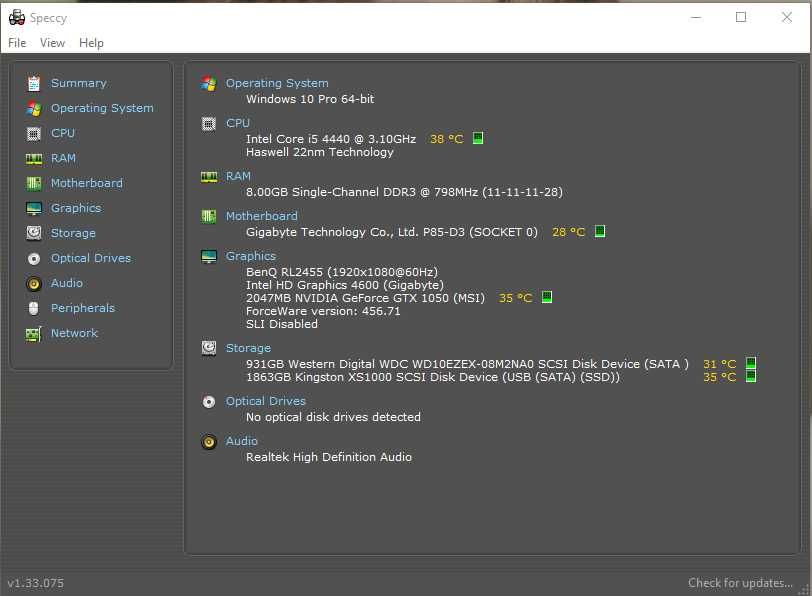
Task: Click the text Haswell 22nm Technology
Action: (320, 152)
